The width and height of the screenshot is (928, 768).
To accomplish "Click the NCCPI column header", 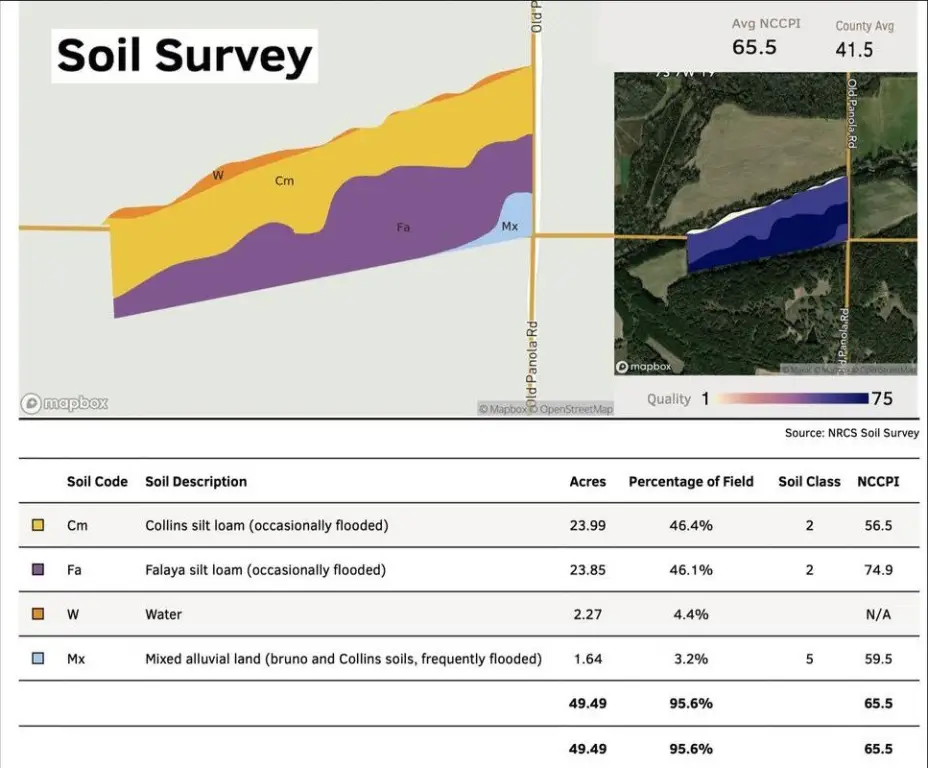I will pos(878,482).
